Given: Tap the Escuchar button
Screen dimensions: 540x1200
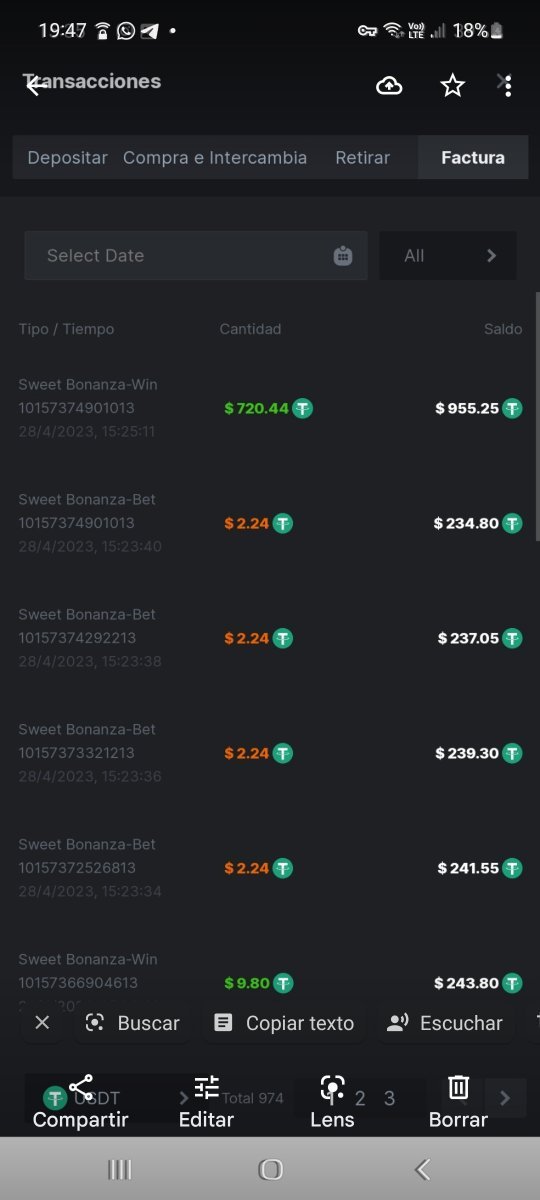Looking at the screenshot, I should point(444,1023).
